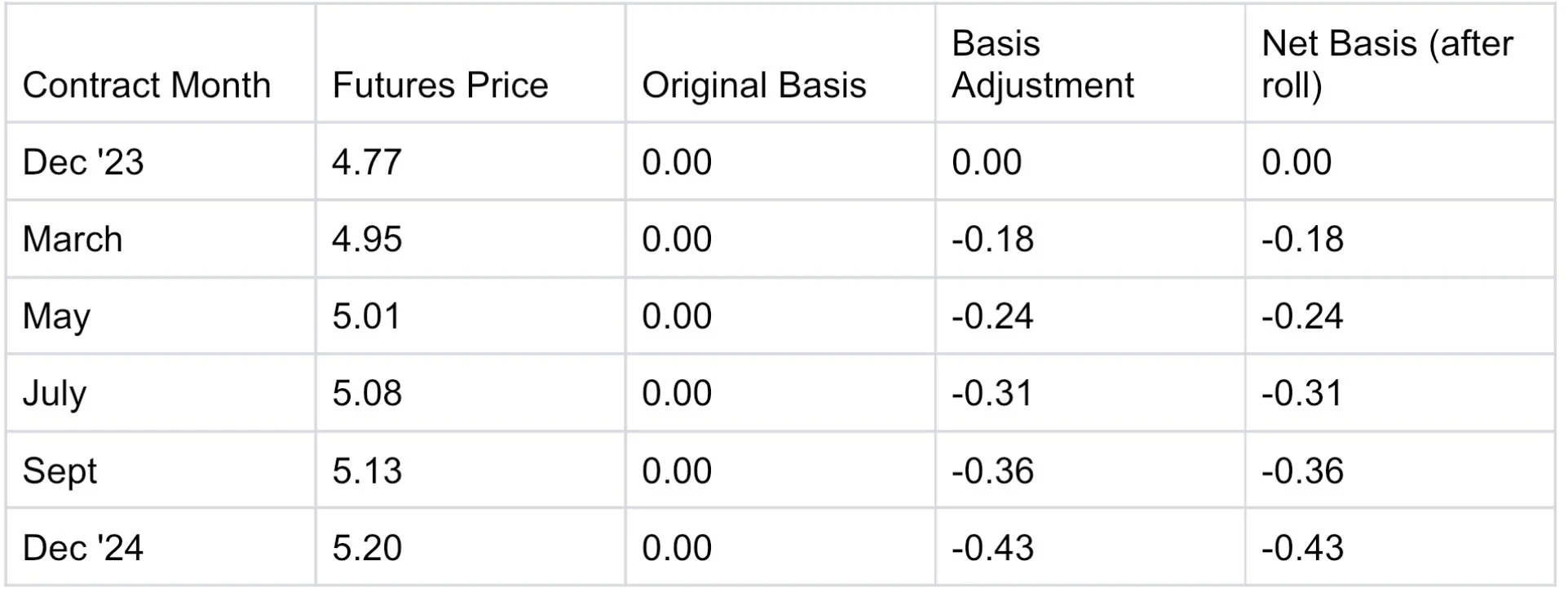This screenshot has height=592, width=1568.
Task: Select the 5.01 futures price cell
Action: pos(367,316)
